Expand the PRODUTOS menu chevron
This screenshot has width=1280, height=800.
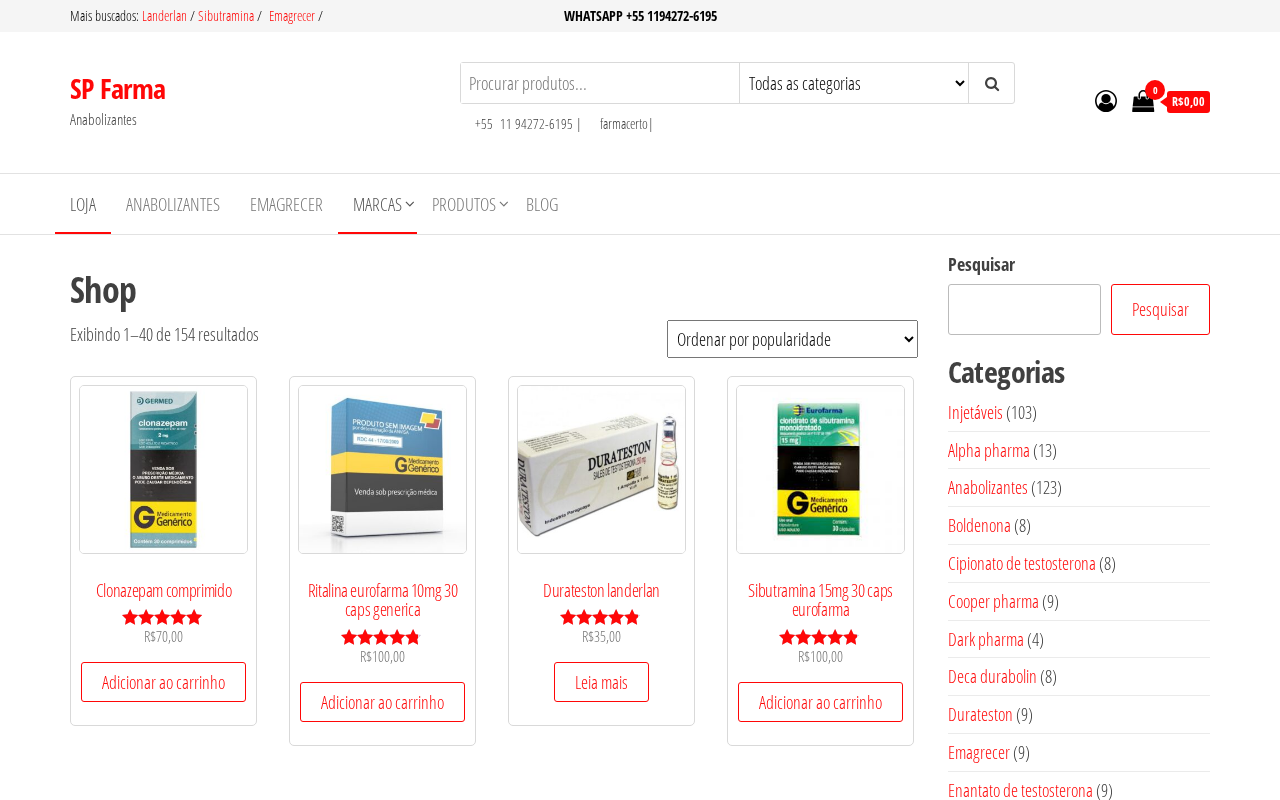tap(504, 204)
